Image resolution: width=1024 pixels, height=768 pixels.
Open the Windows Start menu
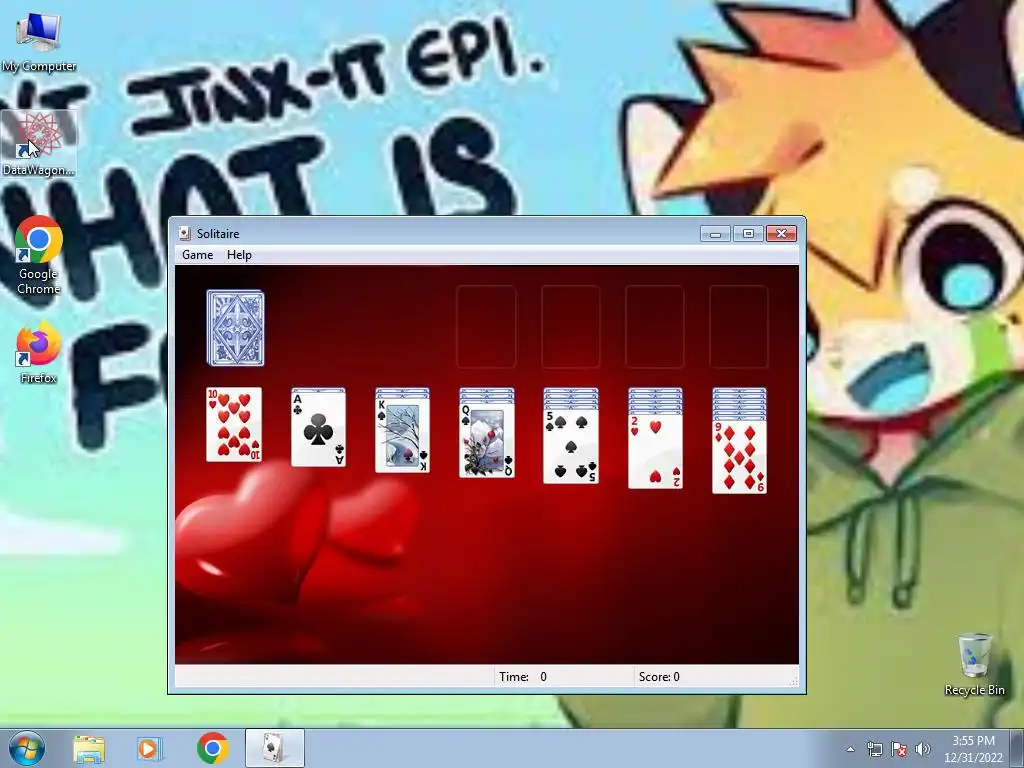pyautogui.click(x=27, y=748)
